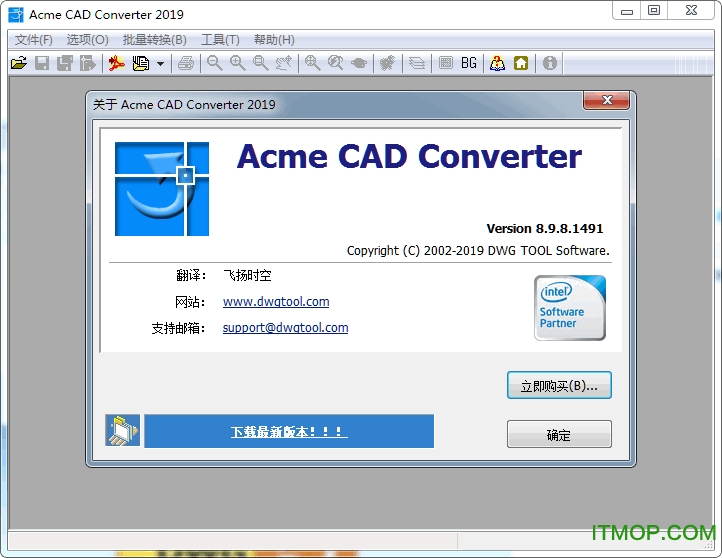Close the About Acme CAD Converter dialog
722x558 pixels.
tap(606, 100)
